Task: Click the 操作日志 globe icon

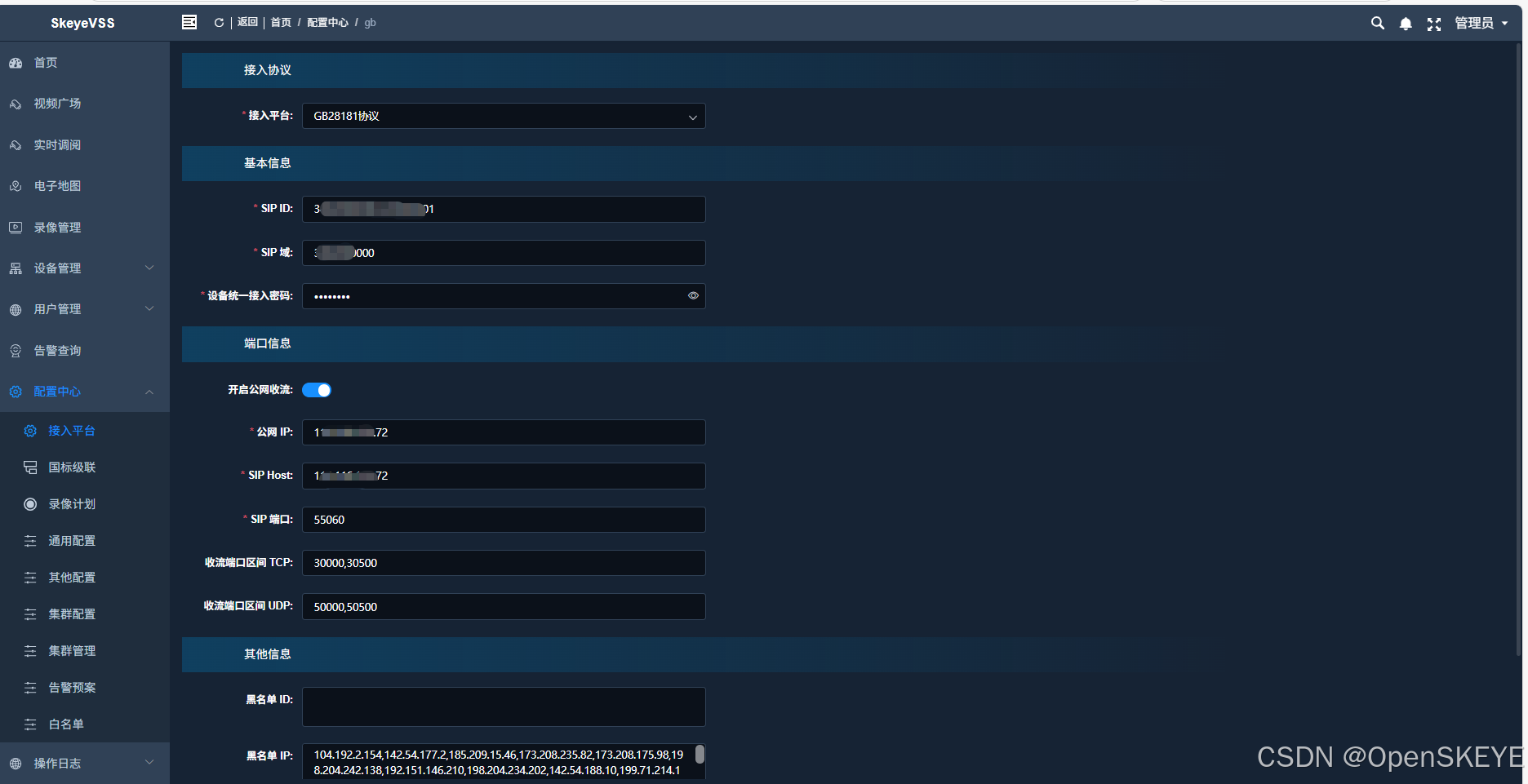Action: 16,764
